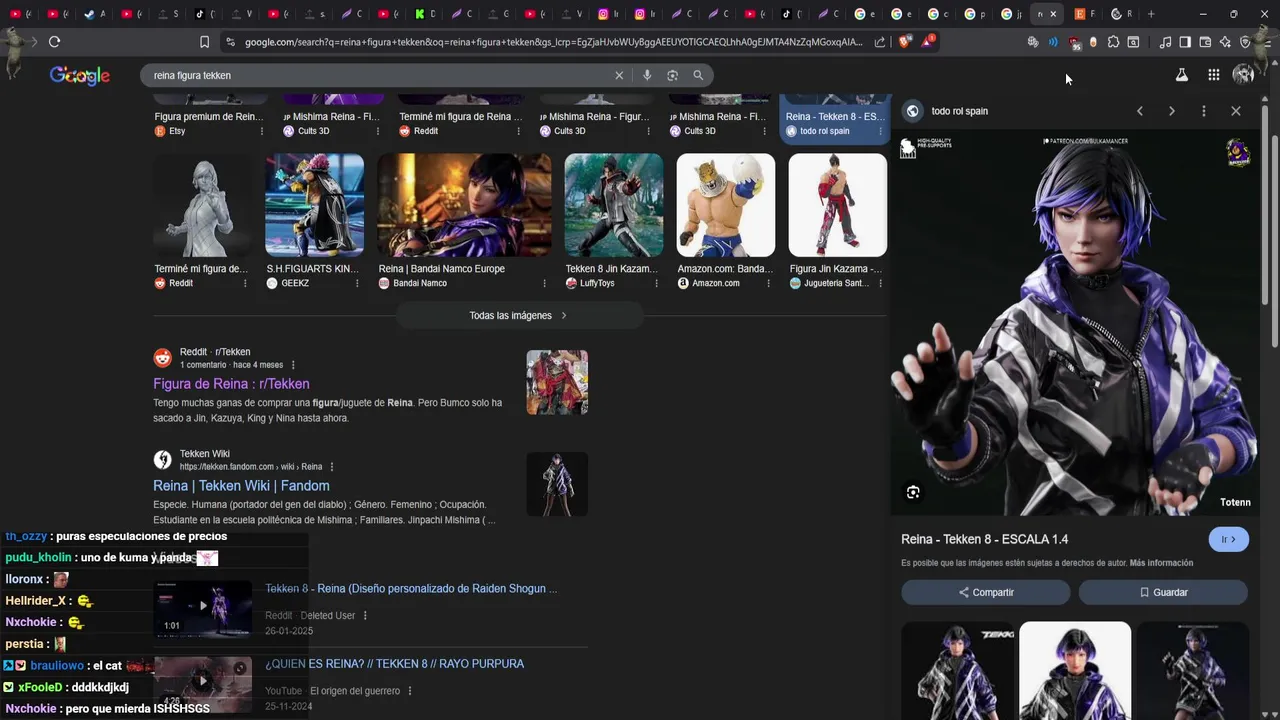Expand 'Todas las imágenes' button
The image size is (1280, 720).
click(519, 315)
